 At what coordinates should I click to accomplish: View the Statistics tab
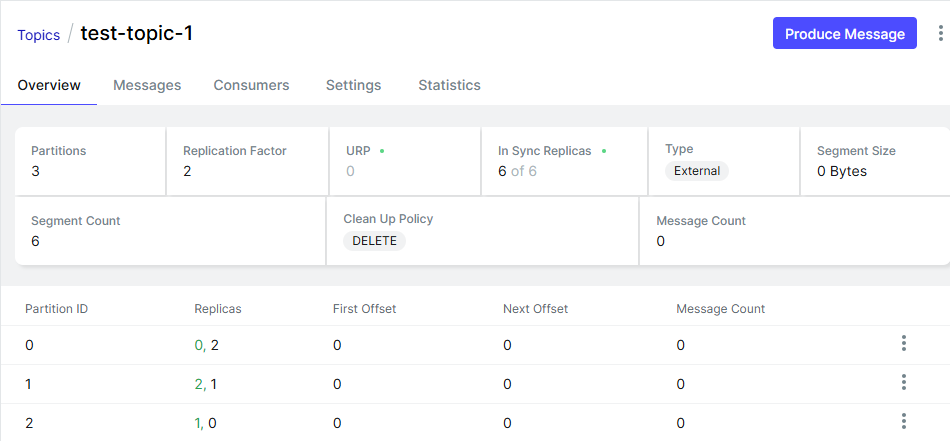[x=449, y=85]
